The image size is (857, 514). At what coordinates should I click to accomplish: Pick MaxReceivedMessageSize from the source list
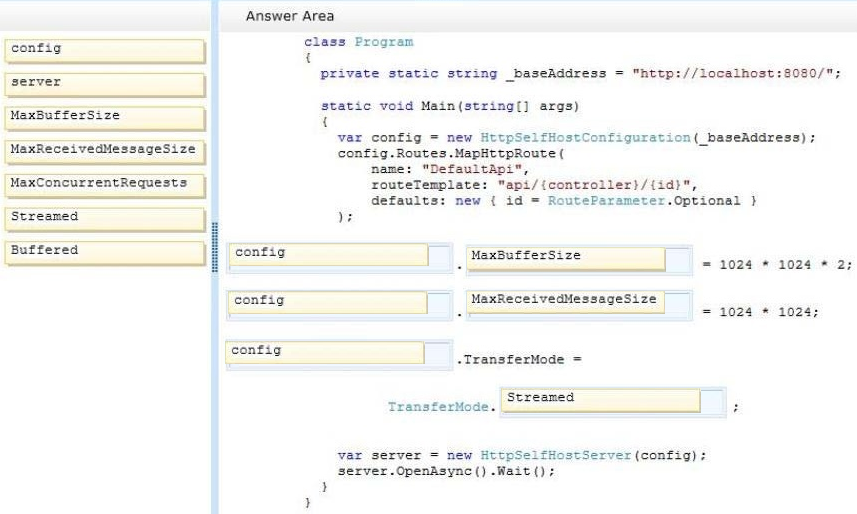pyautogui.click(x=104, y=152)
